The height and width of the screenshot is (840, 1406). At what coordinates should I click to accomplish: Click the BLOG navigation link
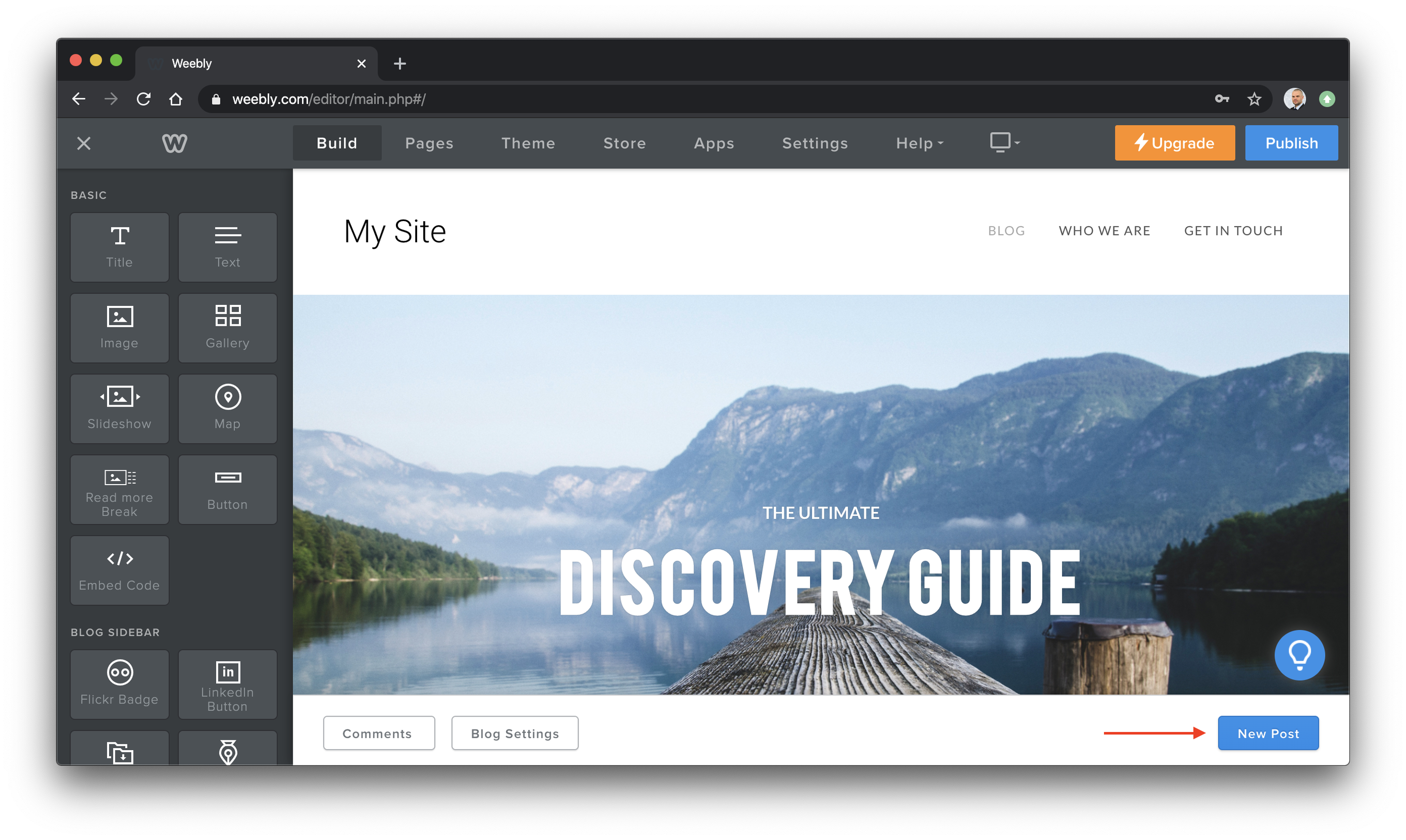1006,231
